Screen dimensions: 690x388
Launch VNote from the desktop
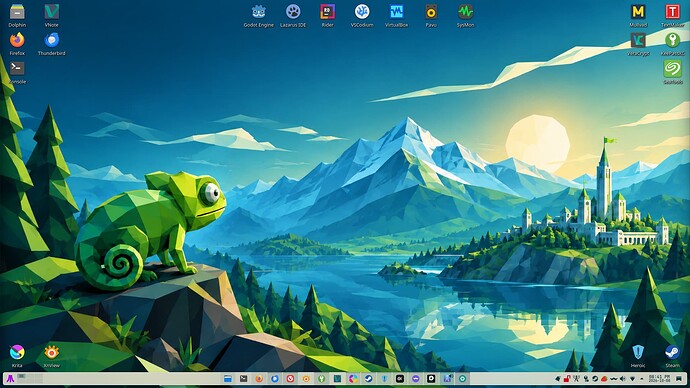(51, 15)
